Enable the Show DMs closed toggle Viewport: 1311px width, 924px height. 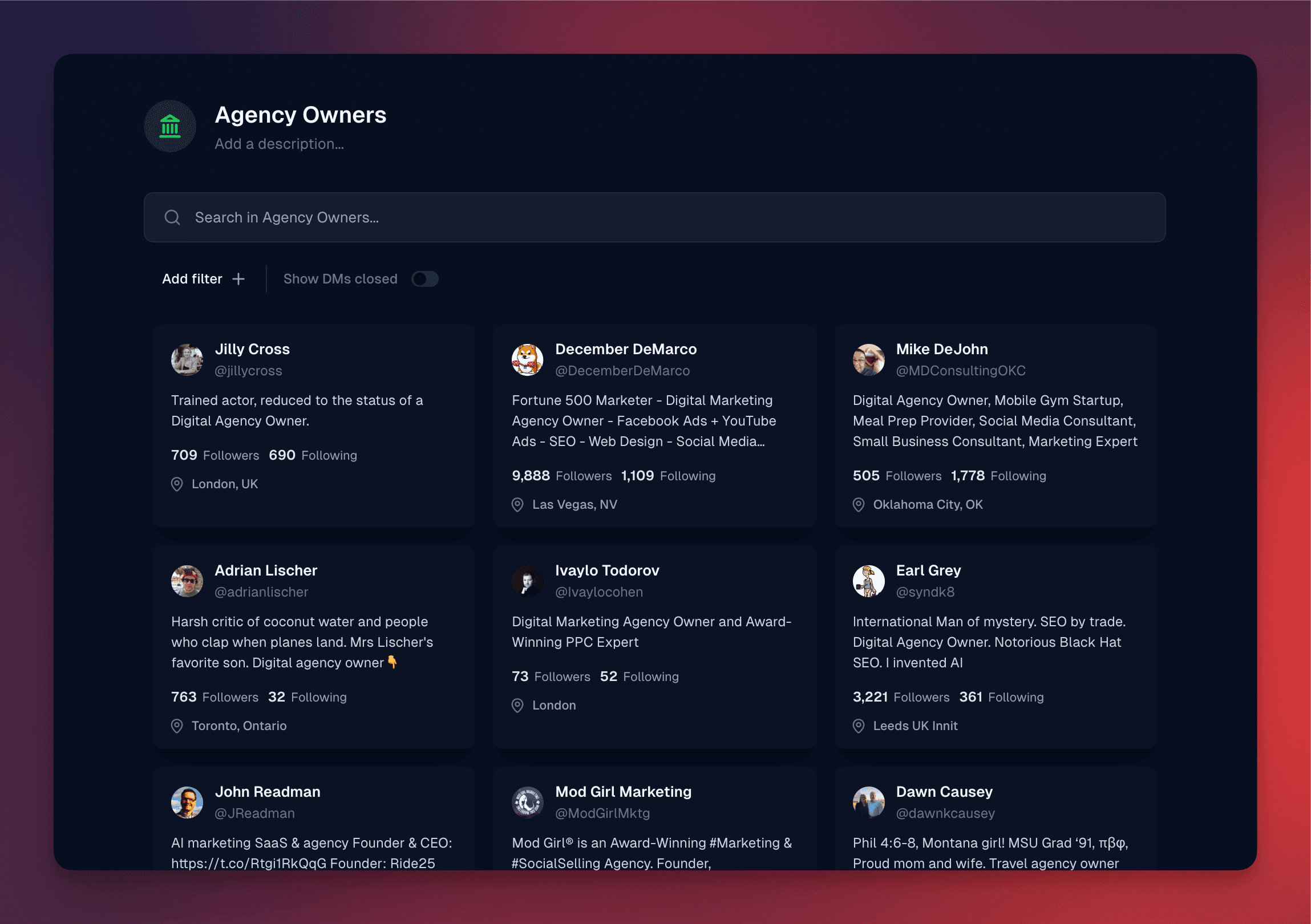[x=425, y=278]
